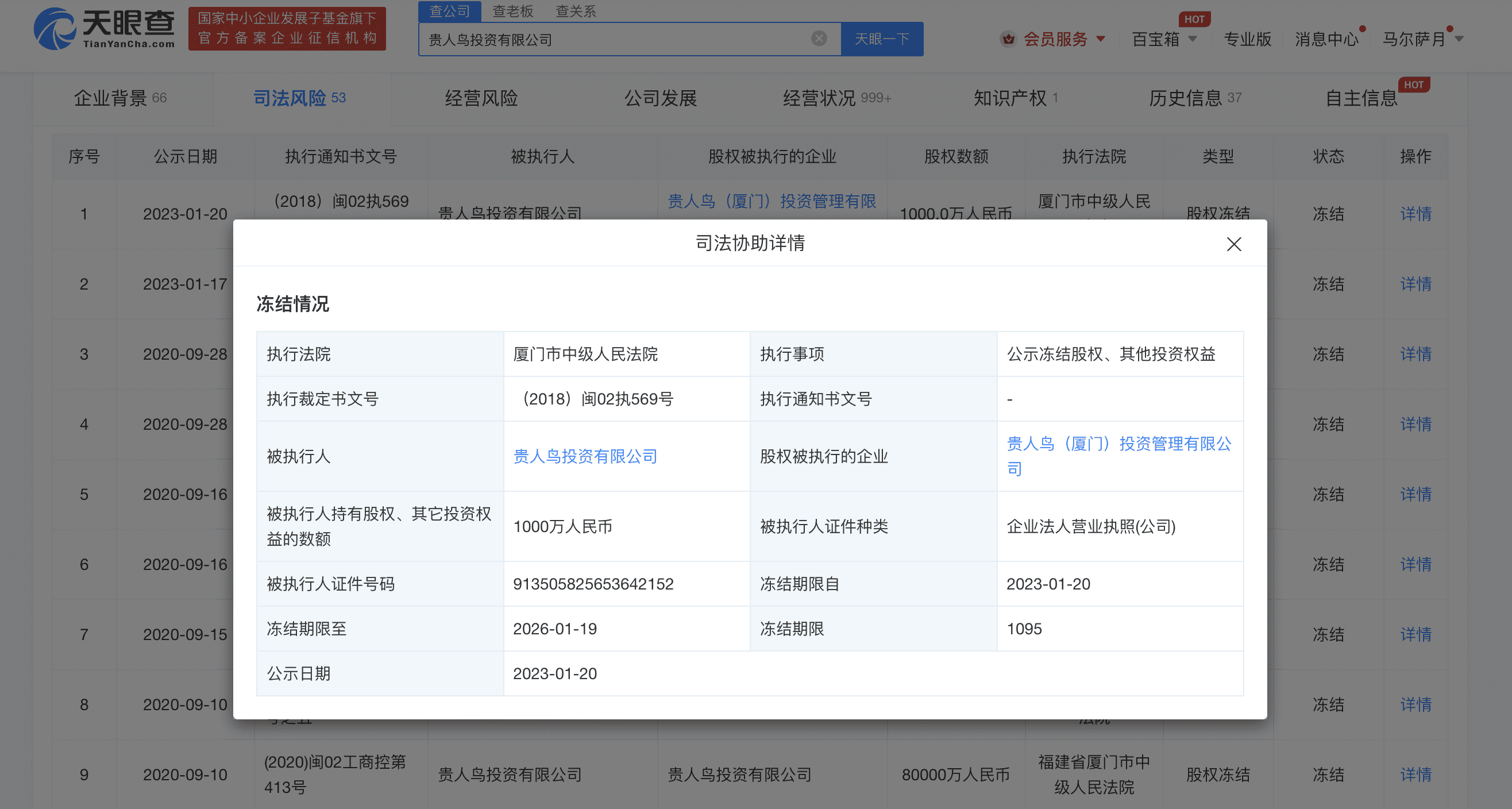Click the TianYanCha logo

[x=105, y=28]
